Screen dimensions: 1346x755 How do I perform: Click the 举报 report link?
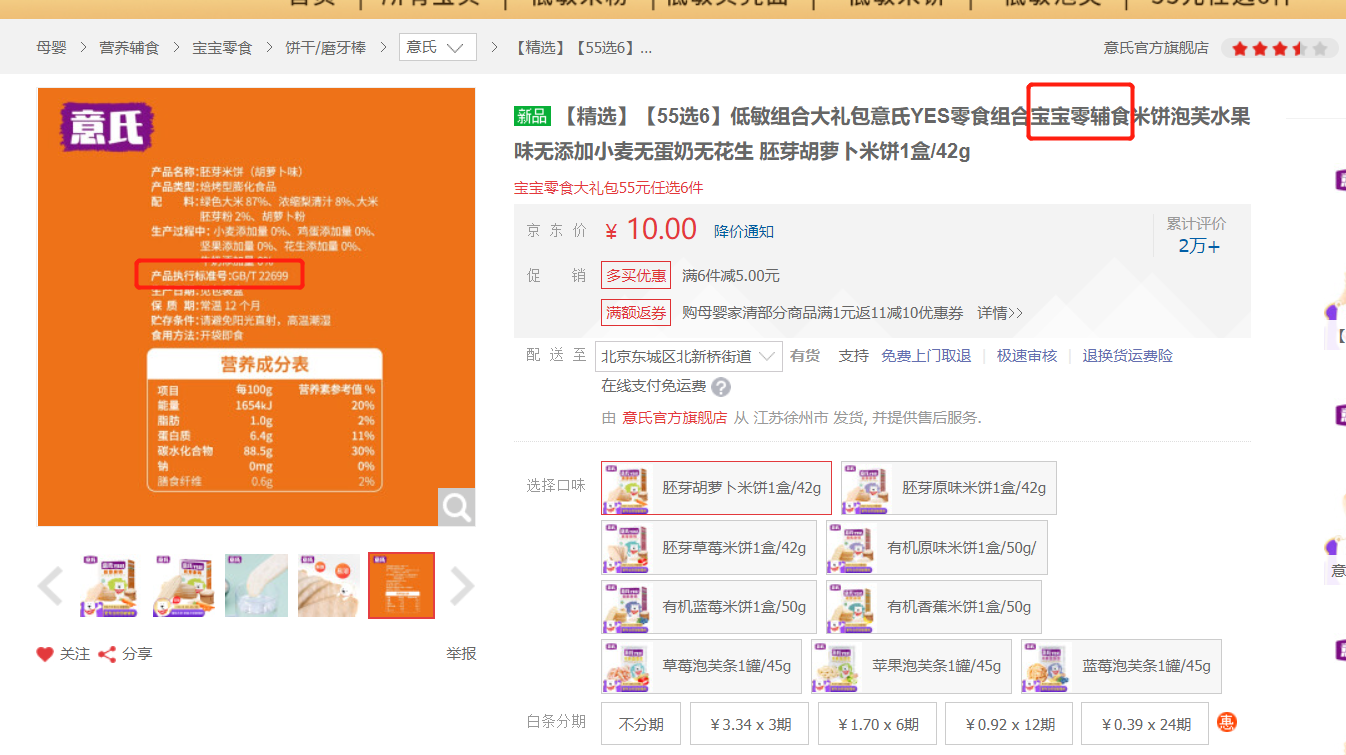[x=461, y=654]
